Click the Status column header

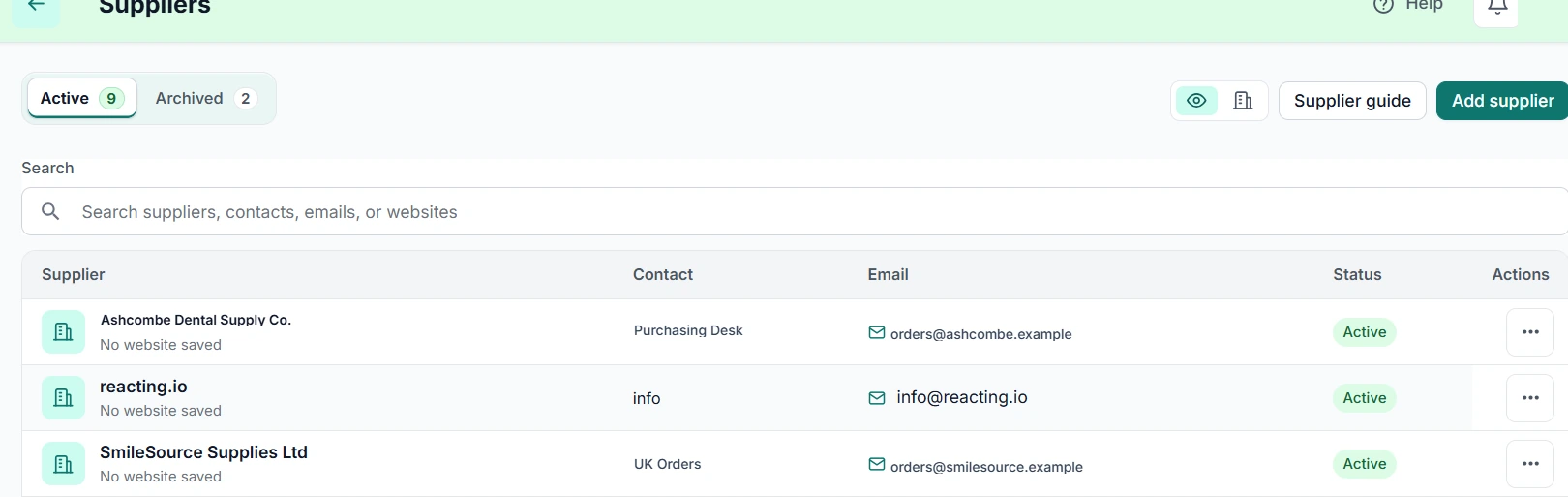pyautogui.click(x=1357, y=274)
